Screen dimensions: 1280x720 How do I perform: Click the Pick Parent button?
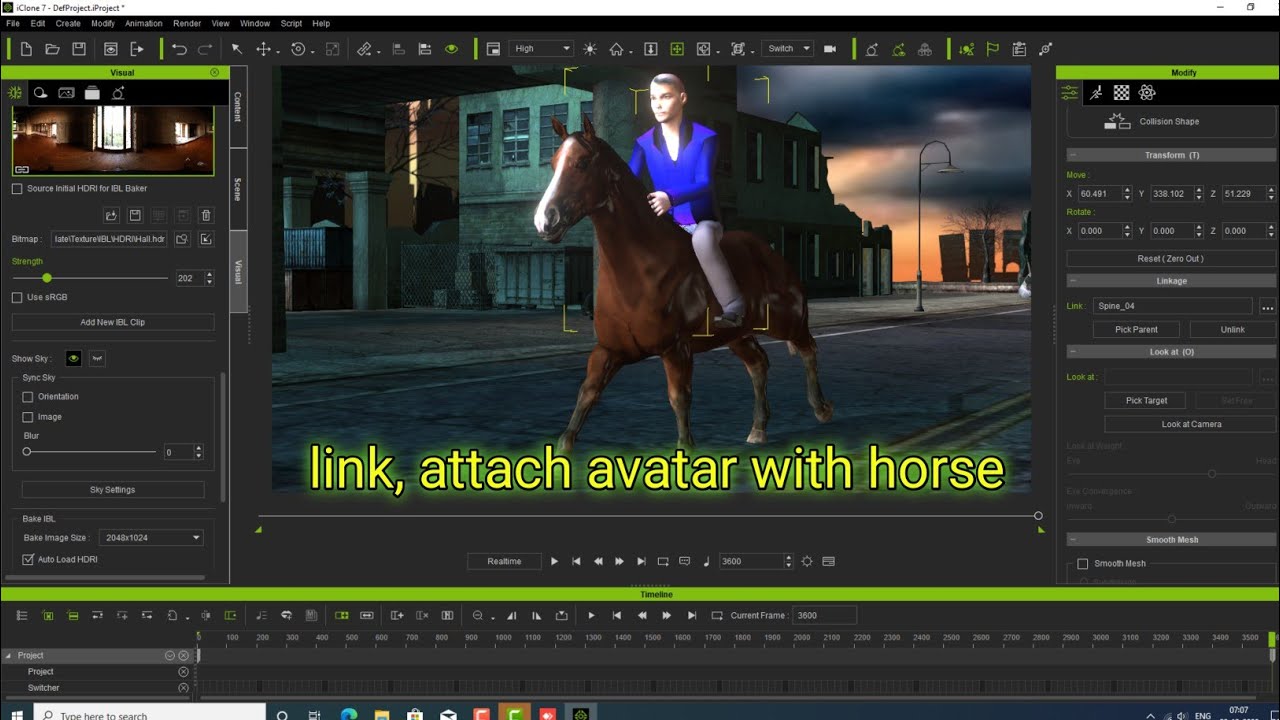pos(1136,329)
